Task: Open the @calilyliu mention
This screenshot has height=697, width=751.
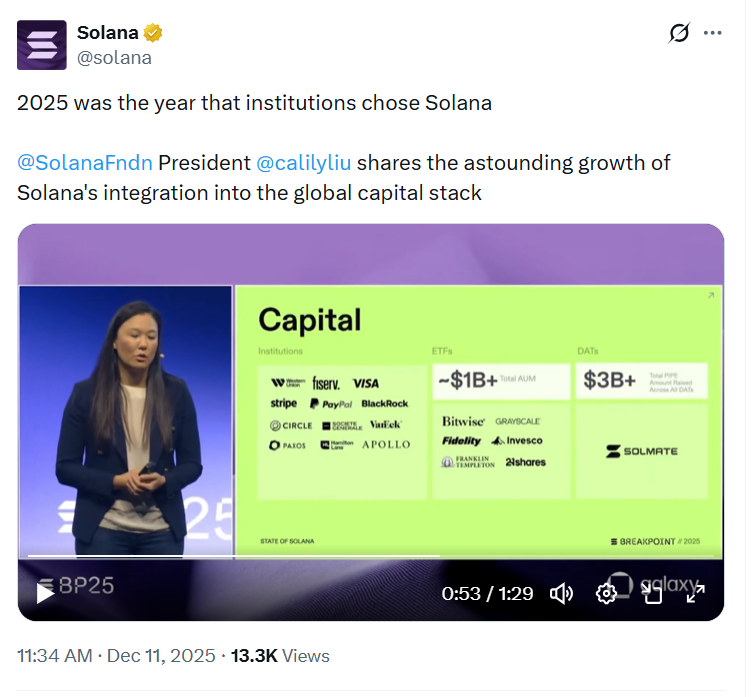Action: coord(305,162)
